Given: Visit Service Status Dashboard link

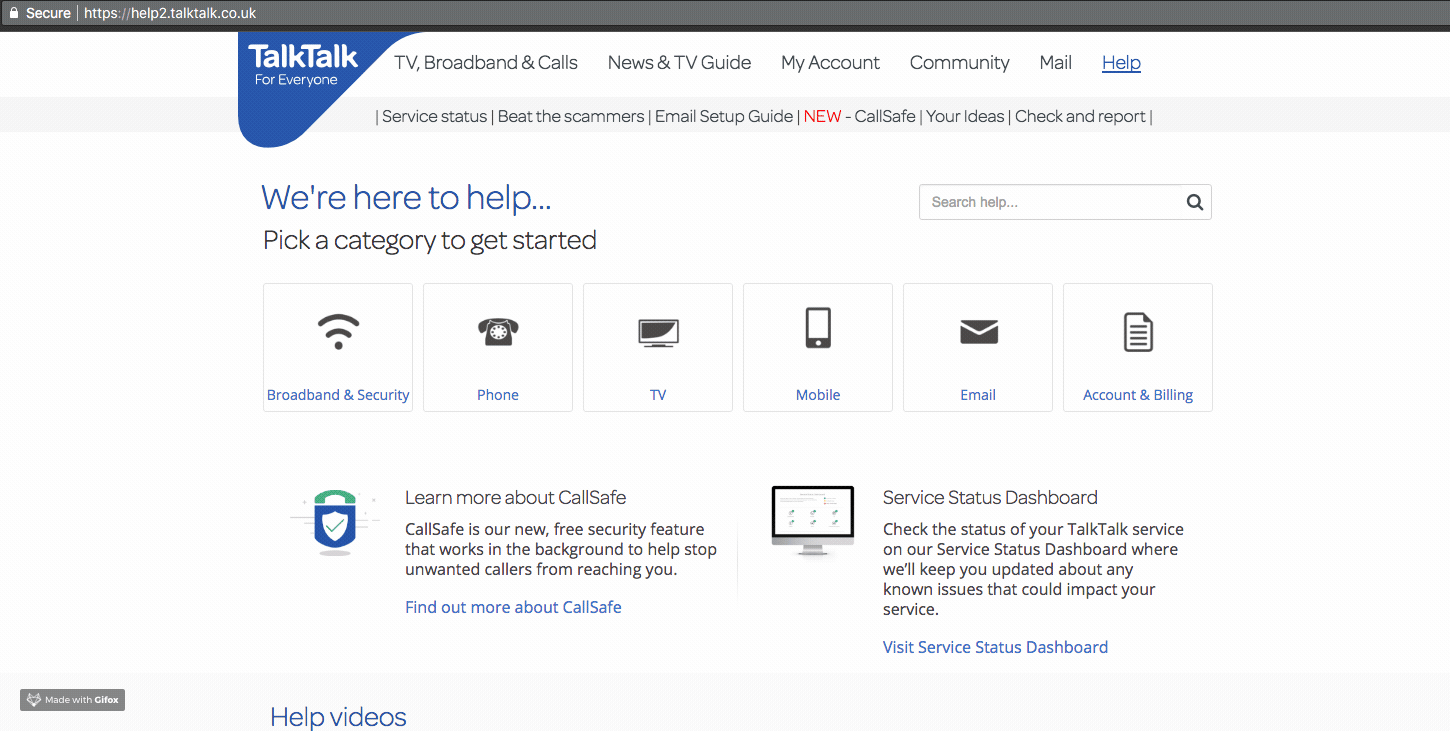Looking at the screenshot, I should (995, 647).
